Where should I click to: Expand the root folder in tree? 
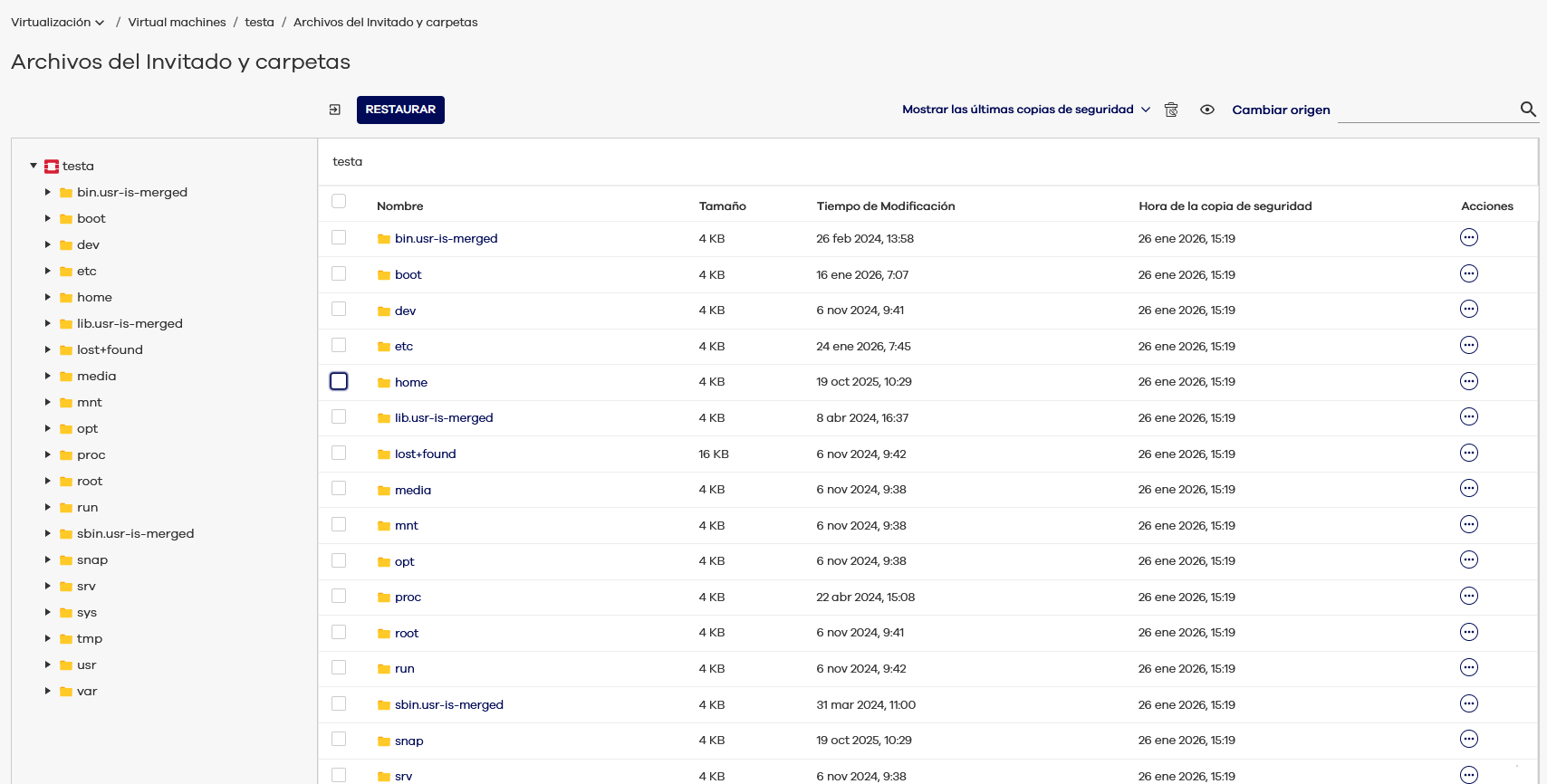[48, 481]
